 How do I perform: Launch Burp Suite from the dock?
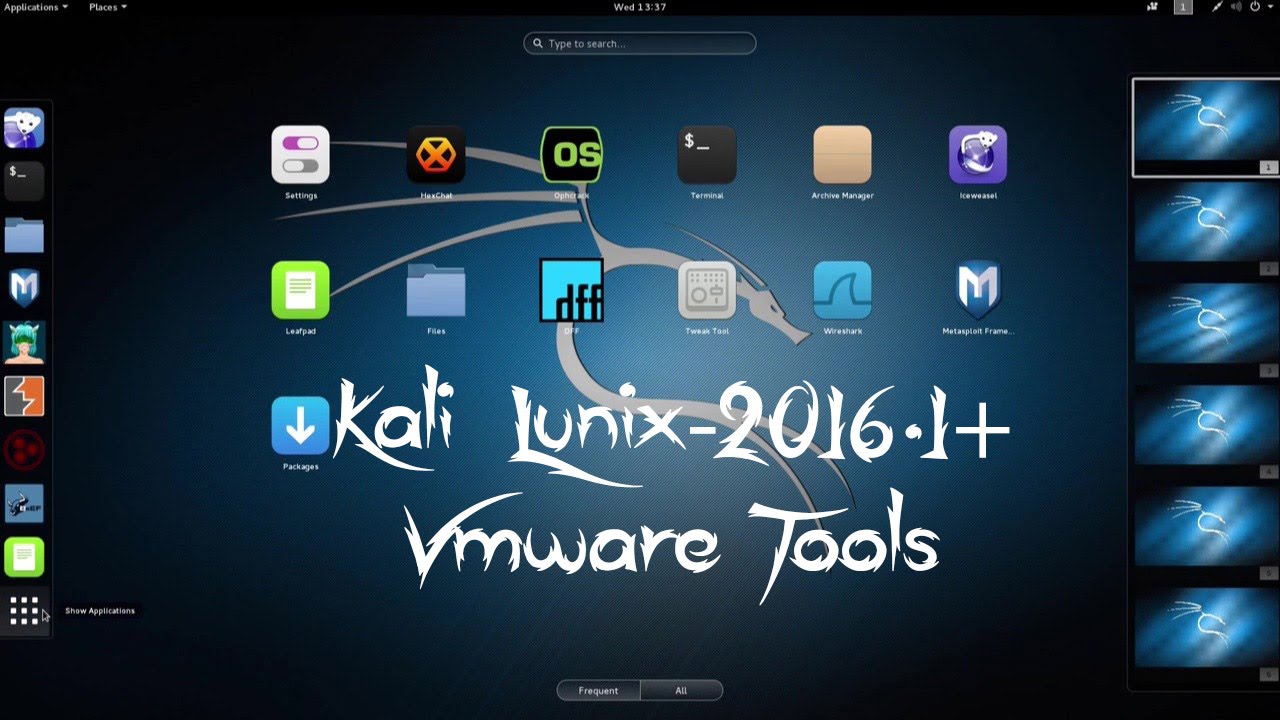[x=24, y=396]
